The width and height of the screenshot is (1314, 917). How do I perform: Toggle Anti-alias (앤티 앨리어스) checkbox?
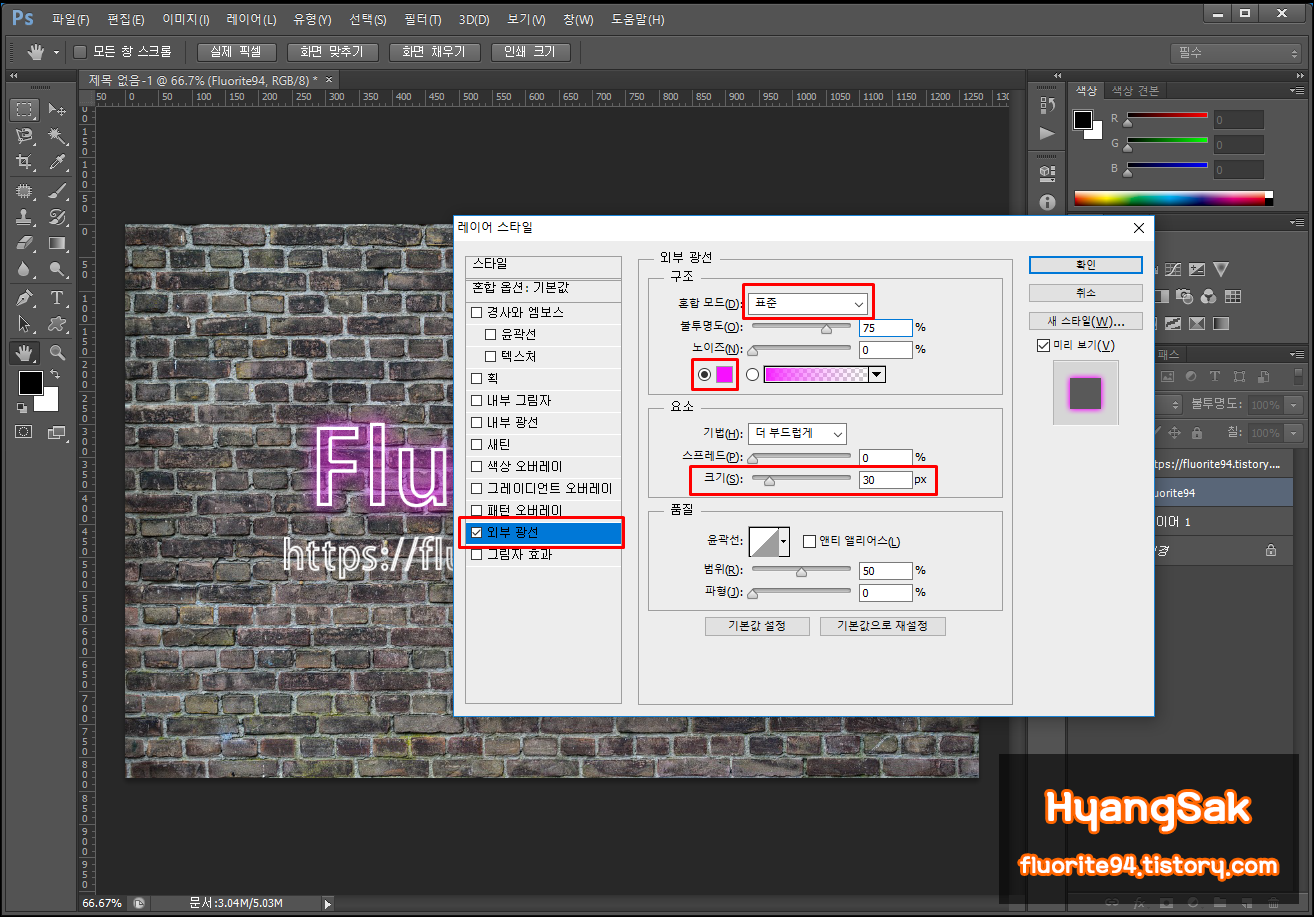point(810,542)
